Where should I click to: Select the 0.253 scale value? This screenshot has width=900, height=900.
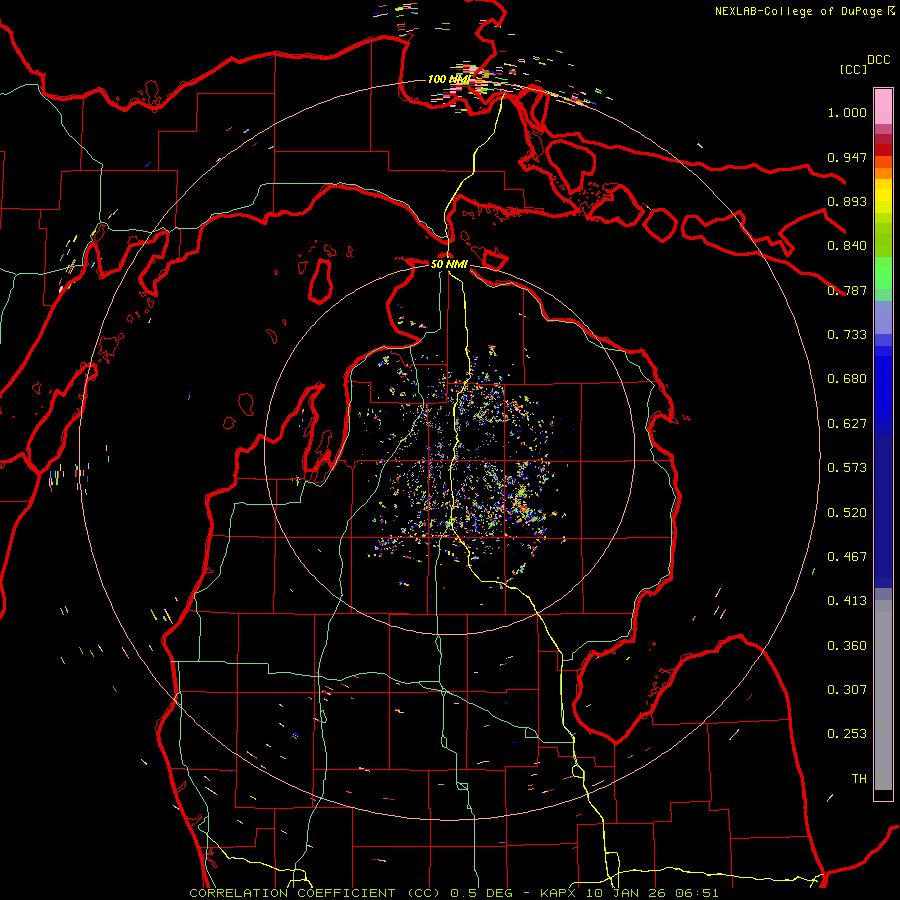tap(847, 734)
